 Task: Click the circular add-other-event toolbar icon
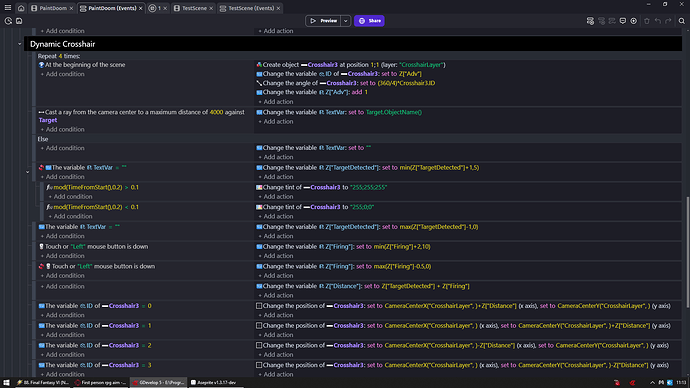click(x=634, y=21)
